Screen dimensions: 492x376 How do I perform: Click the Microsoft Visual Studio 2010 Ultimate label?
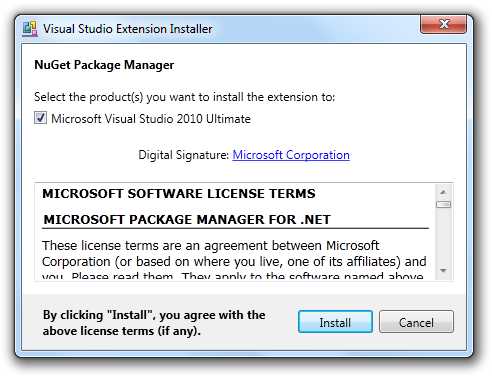tap(151, 119)
